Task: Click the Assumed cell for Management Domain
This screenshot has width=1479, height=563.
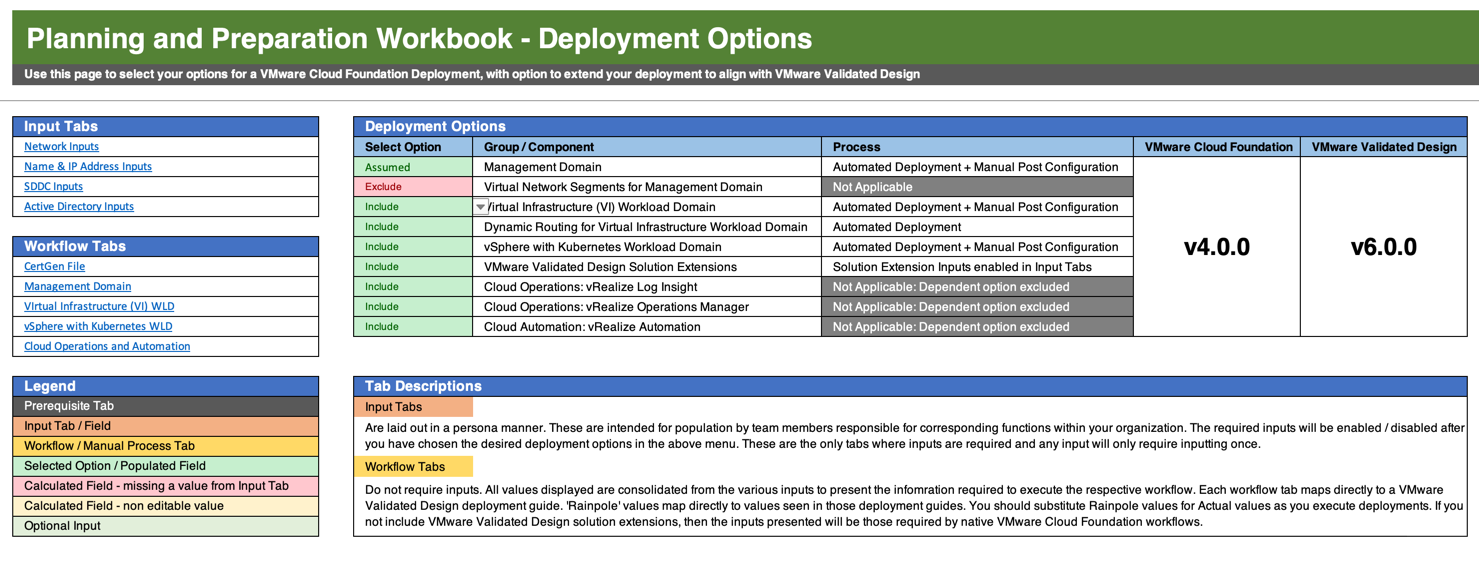Action: [x=412, y=167]
